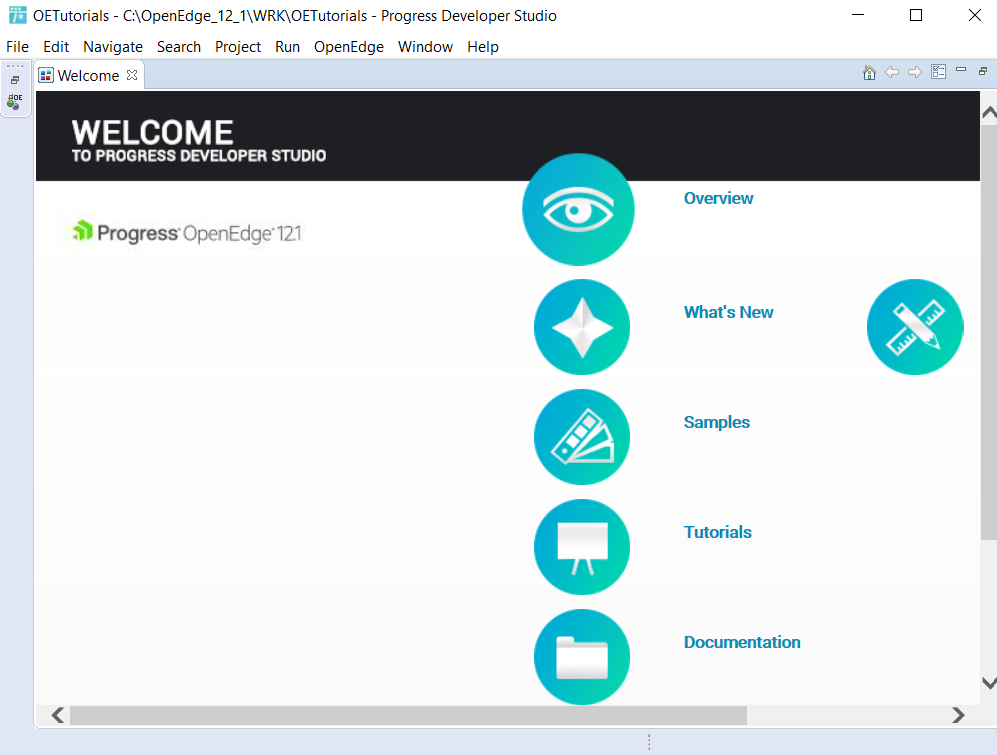Click the Restore icon in left sidebar
This screenshot has height=755, width=997.
15,80
